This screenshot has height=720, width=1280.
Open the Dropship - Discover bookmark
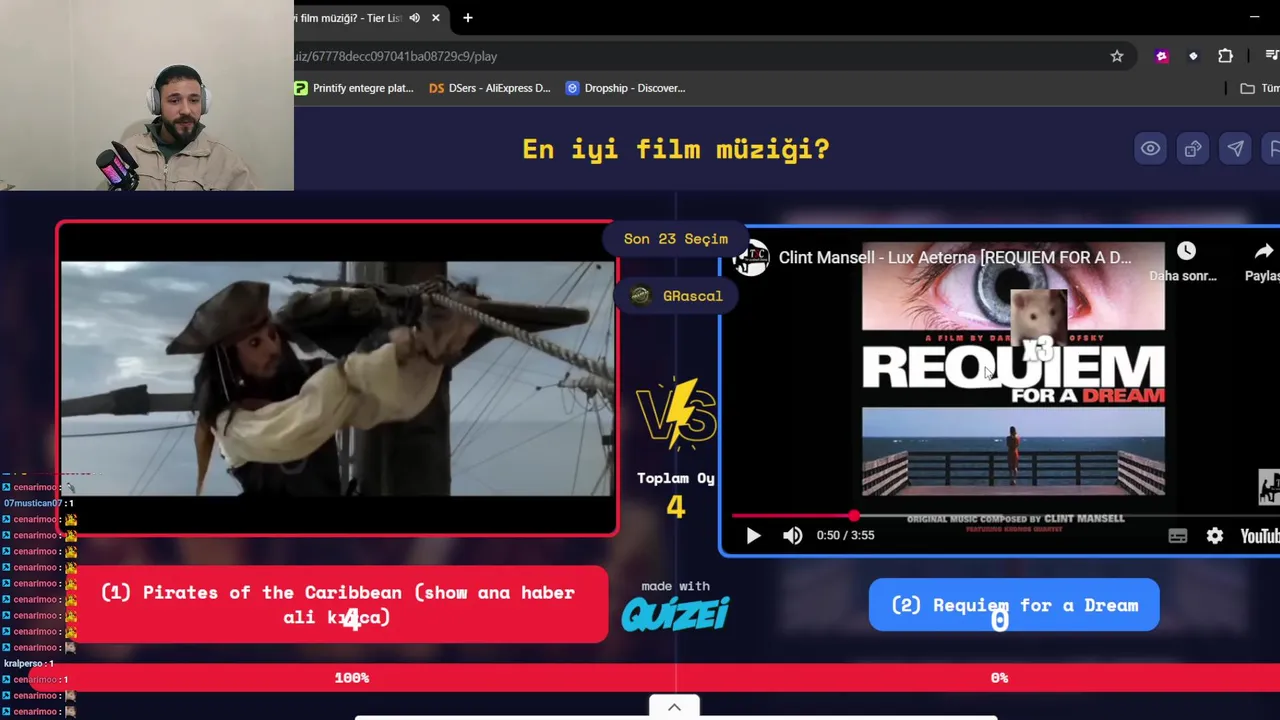[625, 88]
